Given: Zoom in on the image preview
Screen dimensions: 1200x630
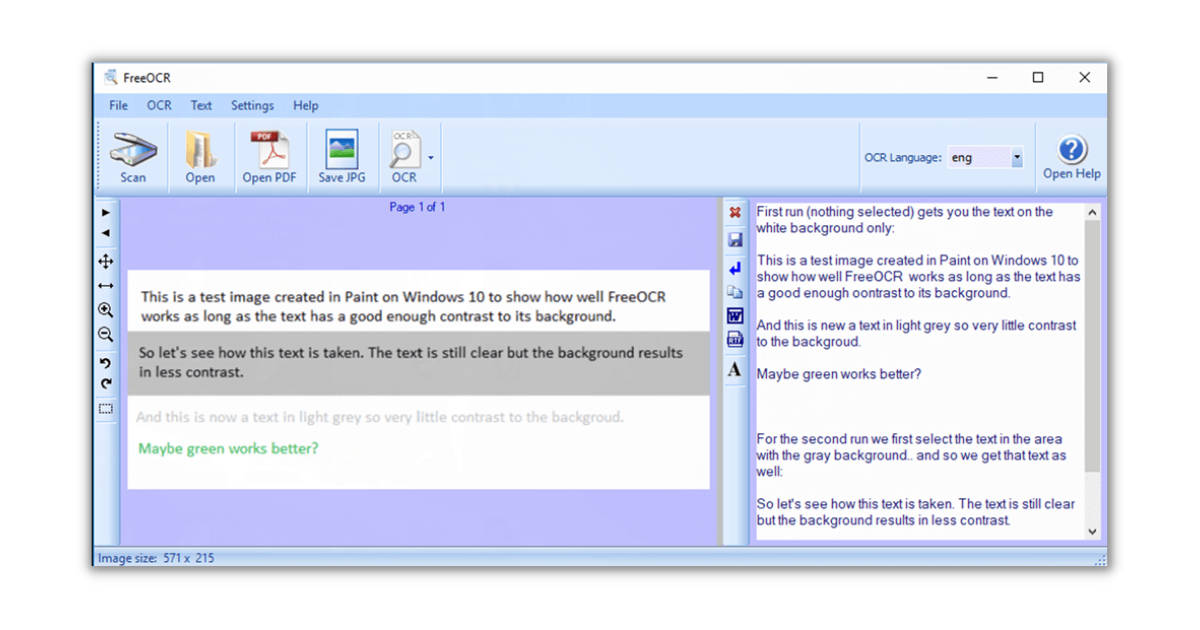Looking at the screenshot, I should tap(106, 310).
